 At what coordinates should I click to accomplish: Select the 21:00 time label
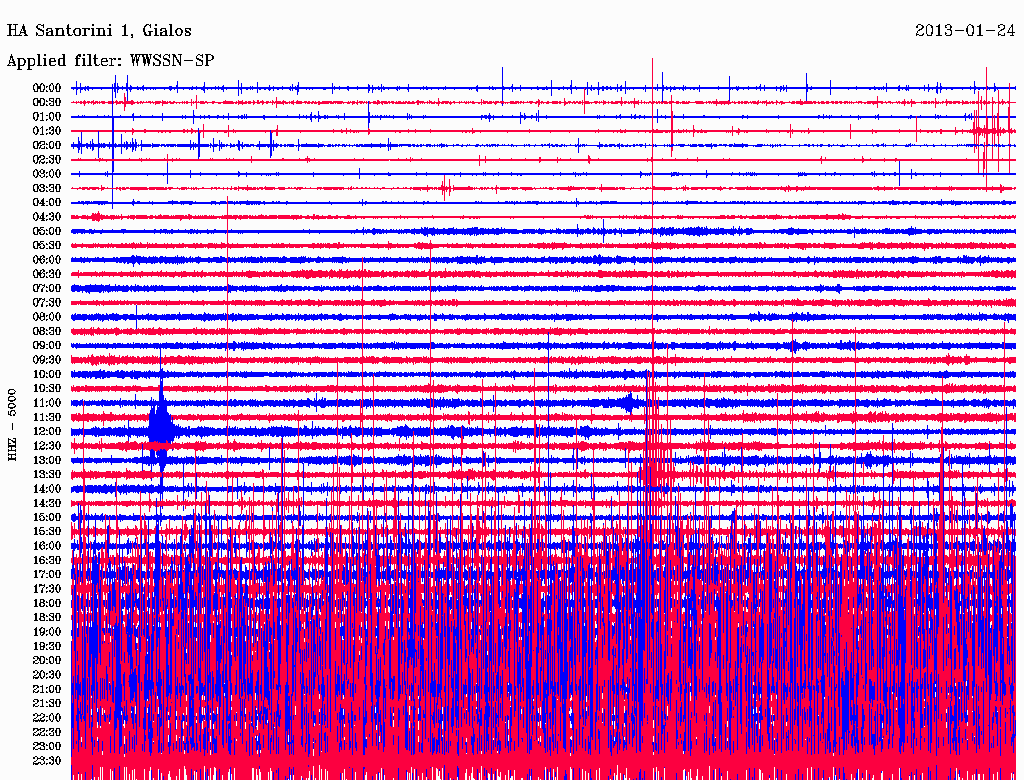tap(47, 689)
